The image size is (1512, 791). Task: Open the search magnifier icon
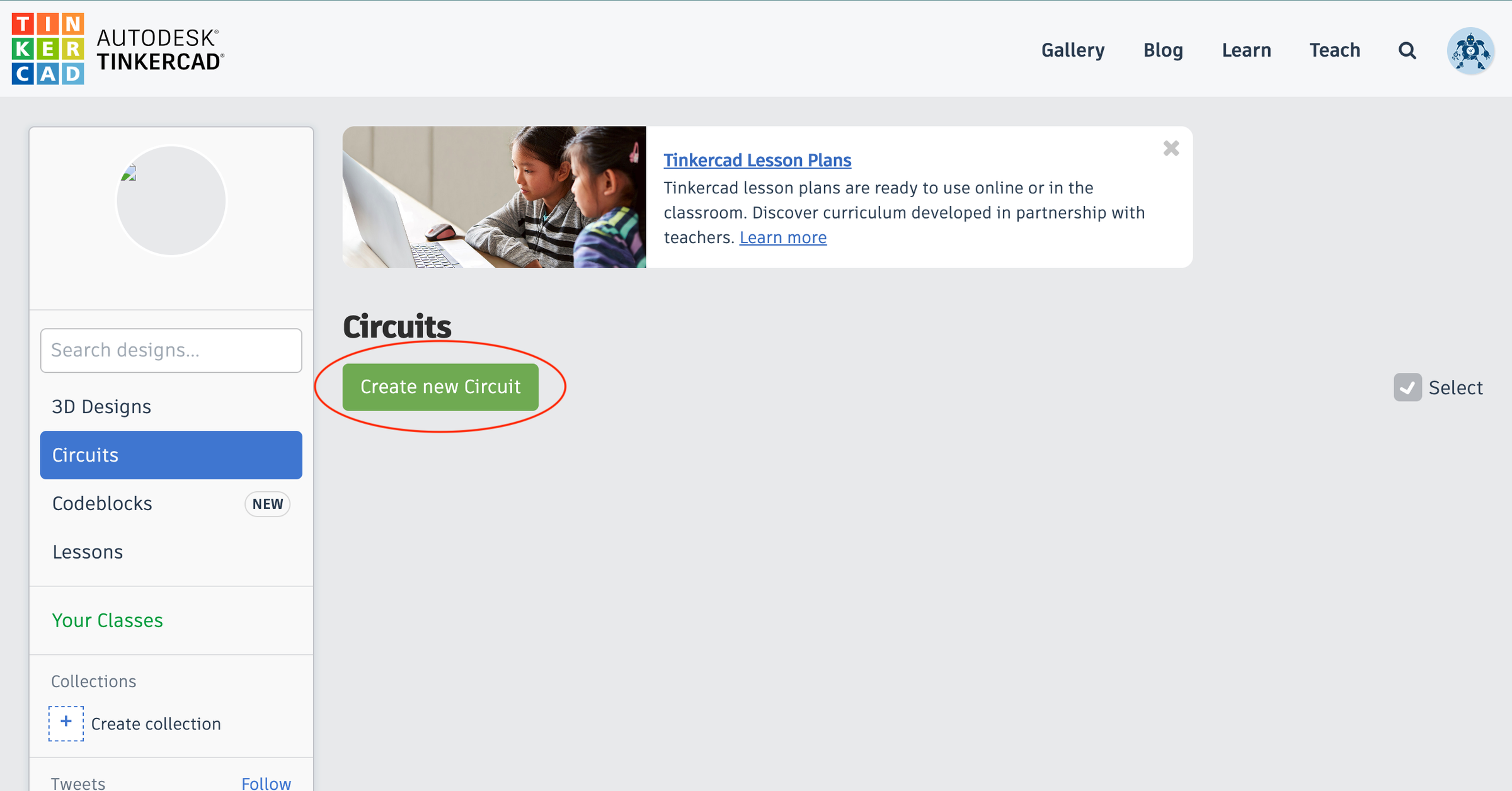click(x=1407, y=50)
